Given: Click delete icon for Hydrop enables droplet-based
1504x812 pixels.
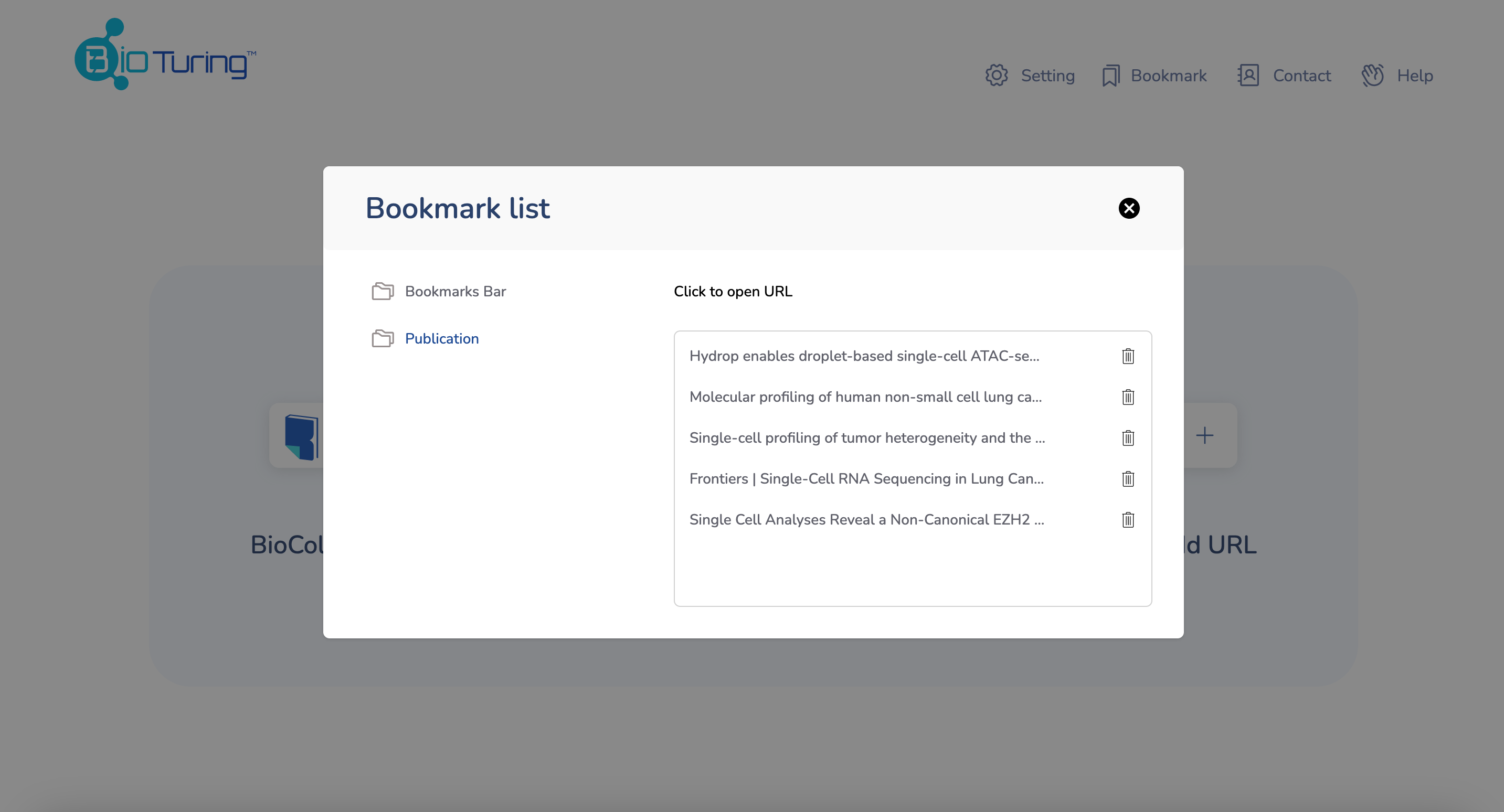Looking at the screenshot, I should coord(1128,356).
